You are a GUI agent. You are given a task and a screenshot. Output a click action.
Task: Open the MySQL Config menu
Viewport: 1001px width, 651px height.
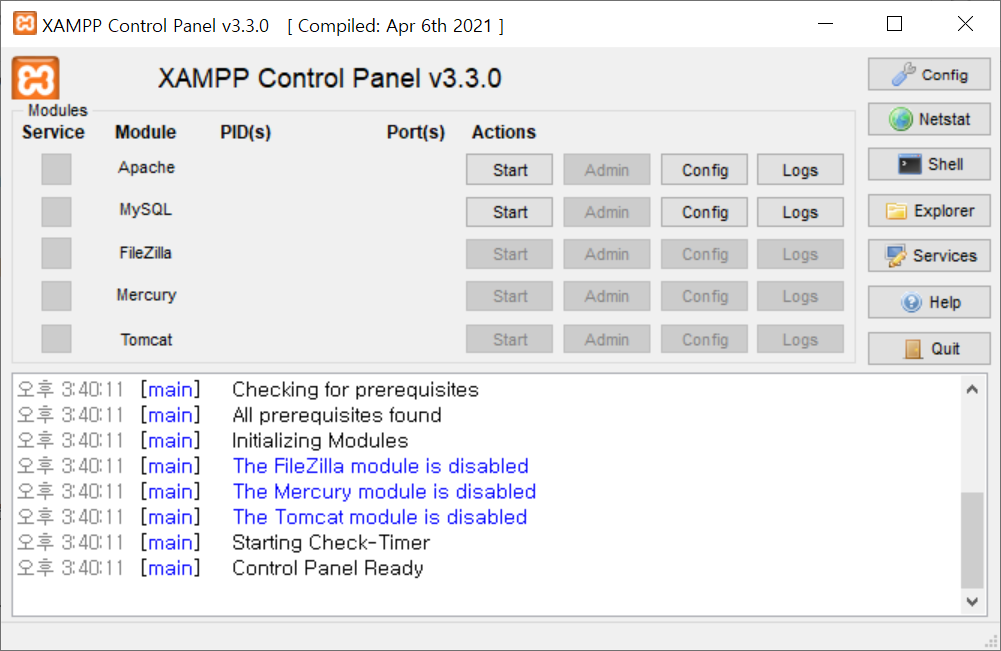point(704,212)
